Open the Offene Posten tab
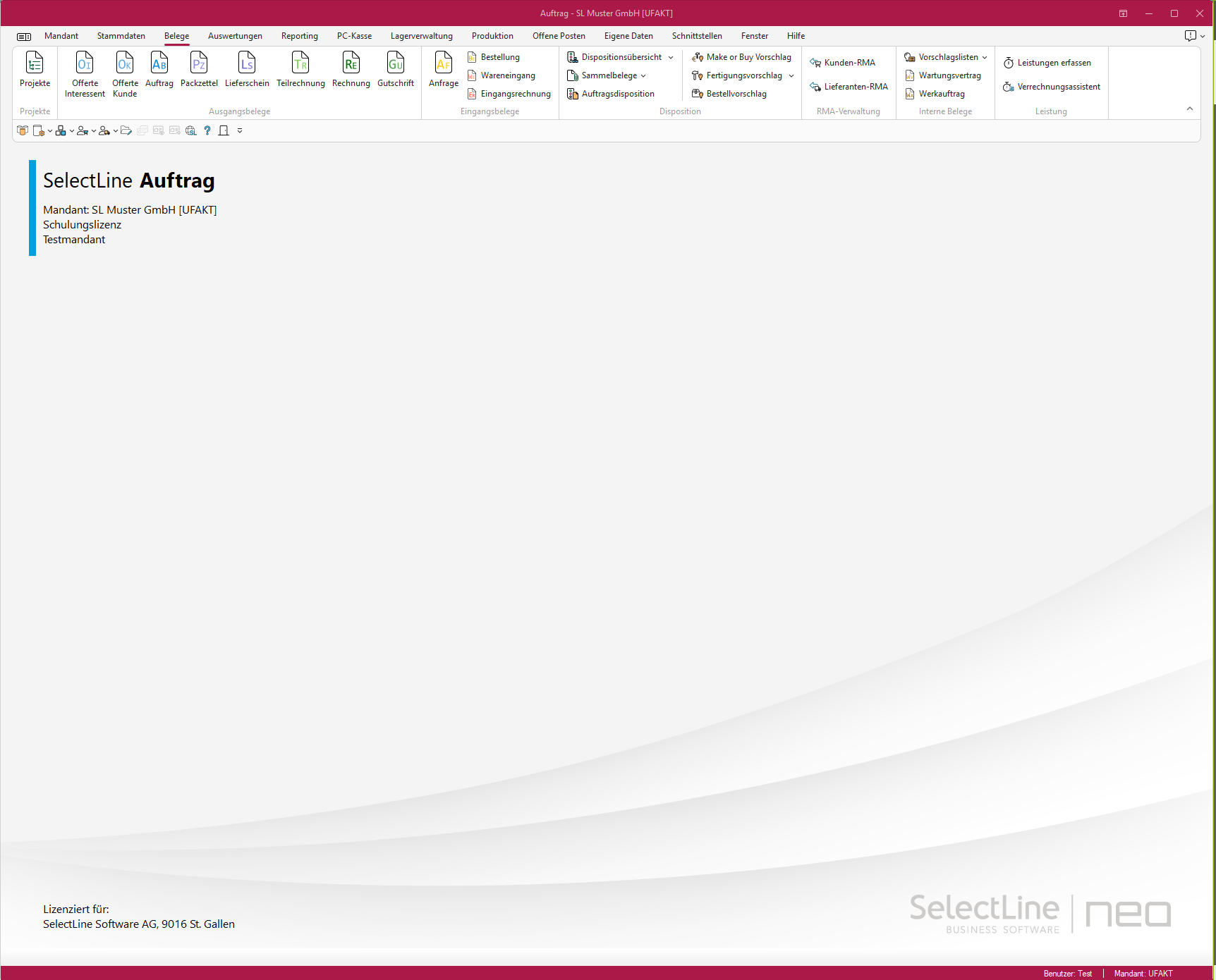This screenshot has height=980, width=1216. point(559,36)
